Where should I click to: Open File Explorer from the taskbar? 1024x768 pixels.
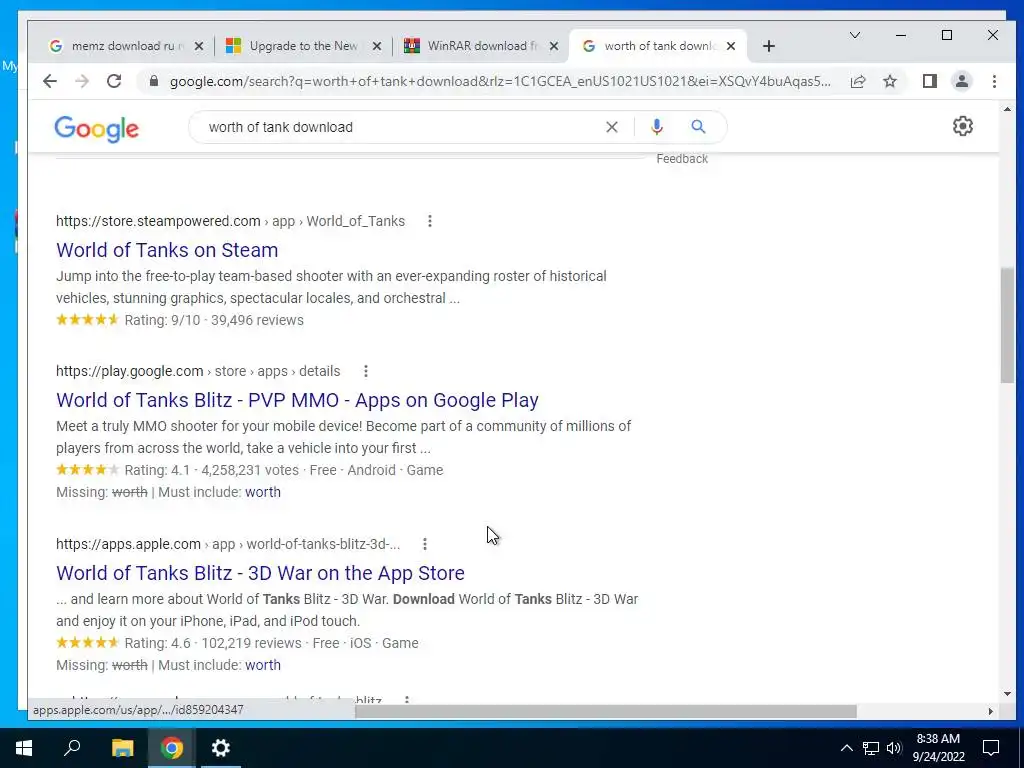click(122, 748)
